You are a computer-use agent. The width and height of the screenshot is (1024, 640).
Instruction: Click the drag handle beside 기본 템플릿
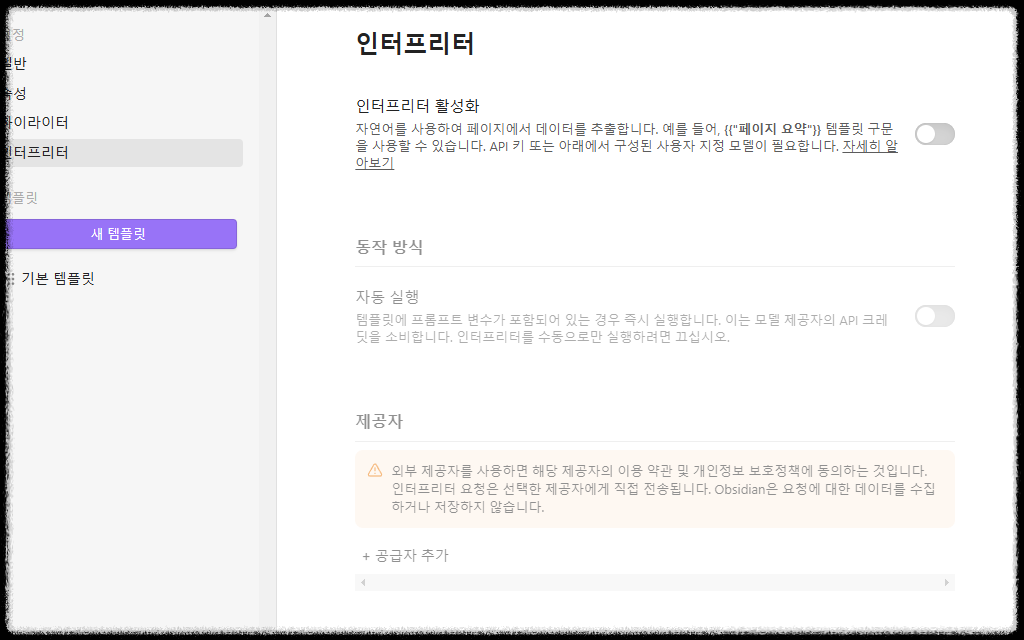pyautogui.click(x=10, y=279)
